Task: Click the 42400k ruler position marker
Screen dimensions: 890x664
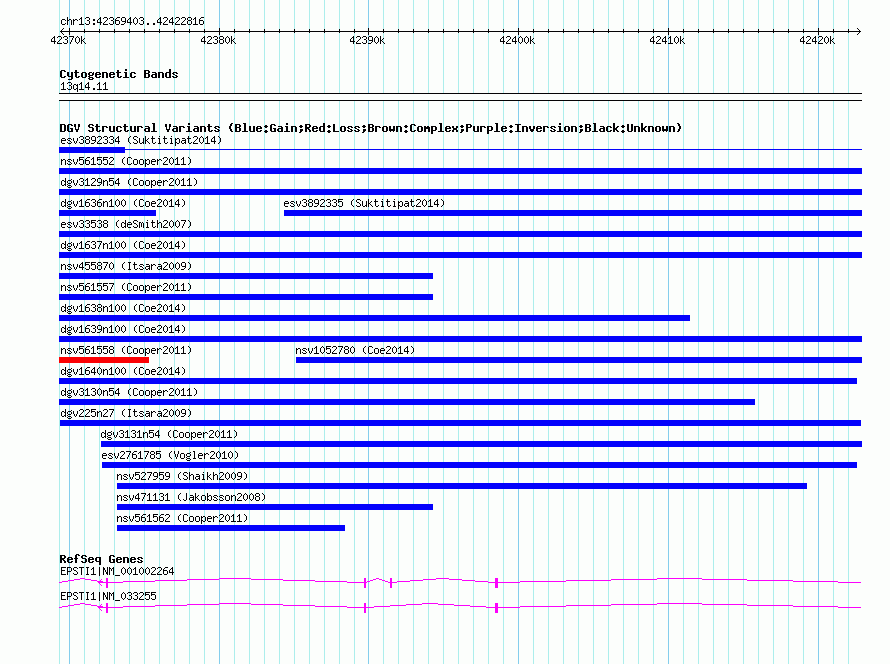Action: 517,40
